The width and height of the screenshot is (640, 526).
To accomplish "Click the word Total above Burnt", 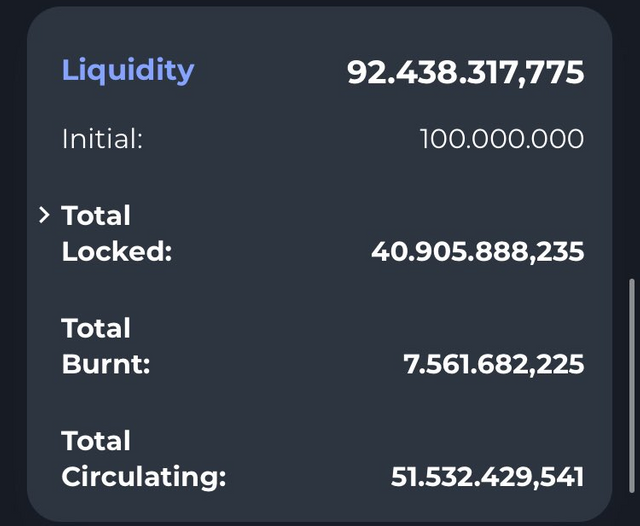I will [96, 328].
